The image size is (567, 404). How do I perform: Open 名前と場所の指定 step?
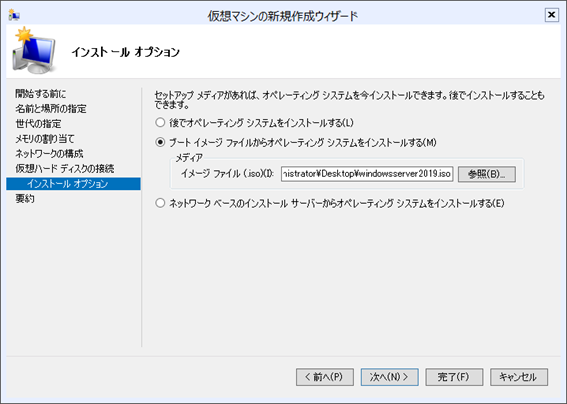coord(51,109)
